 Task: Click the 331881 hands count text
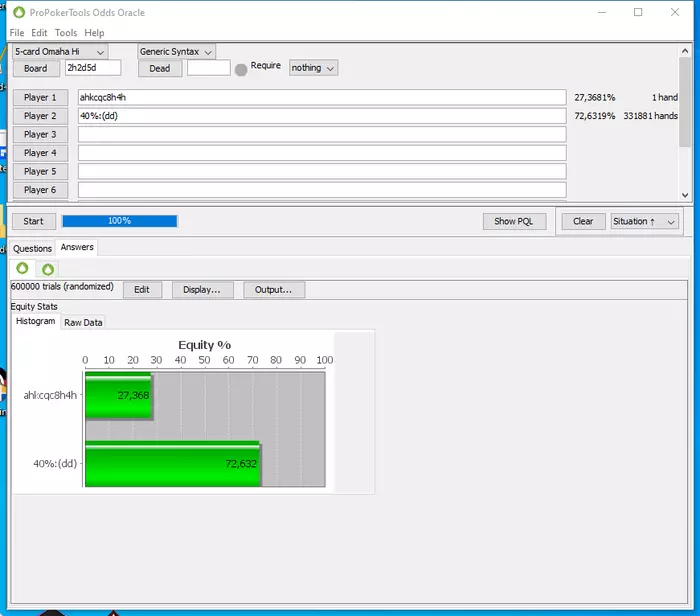(650, 116)
